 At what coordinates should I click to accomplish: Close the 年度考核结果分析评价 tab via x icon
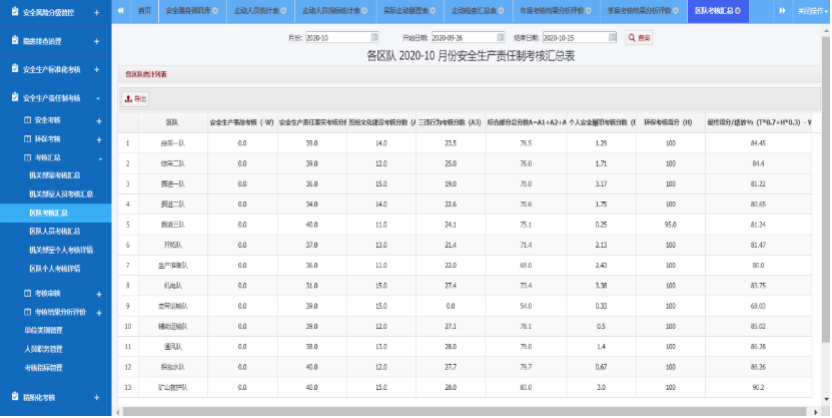587,11
